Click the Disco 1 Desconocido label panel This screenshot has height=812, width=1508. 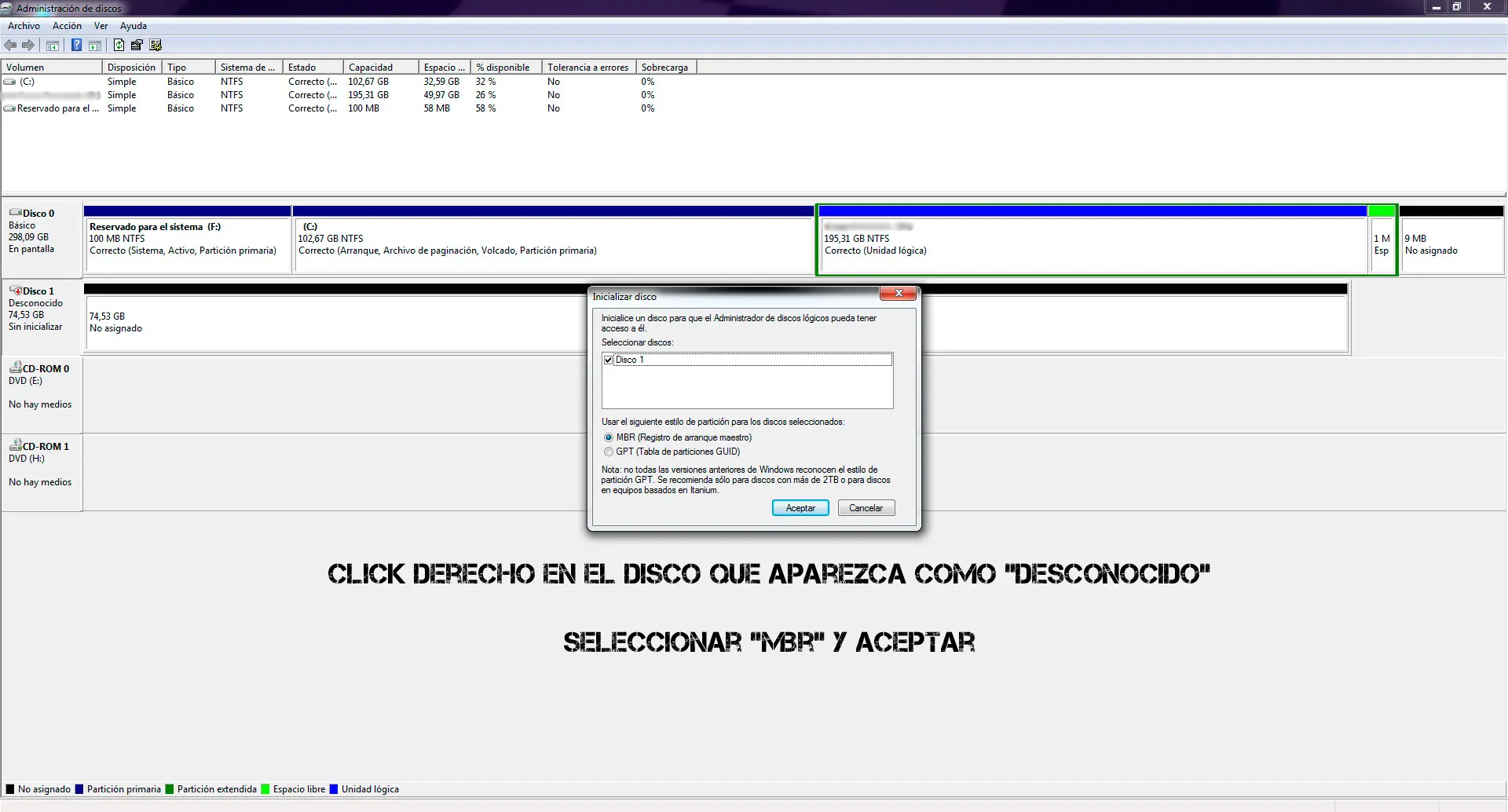point(42,316)
